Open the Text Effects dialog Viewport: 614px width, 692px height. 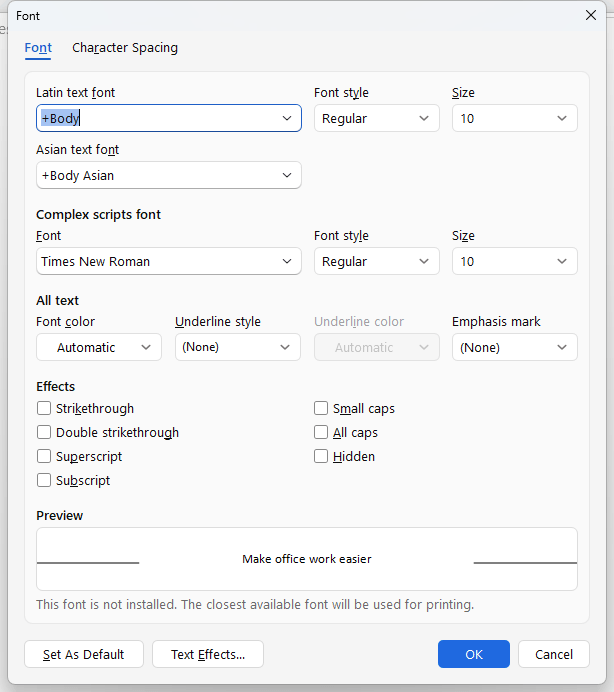tap(207, 654)
